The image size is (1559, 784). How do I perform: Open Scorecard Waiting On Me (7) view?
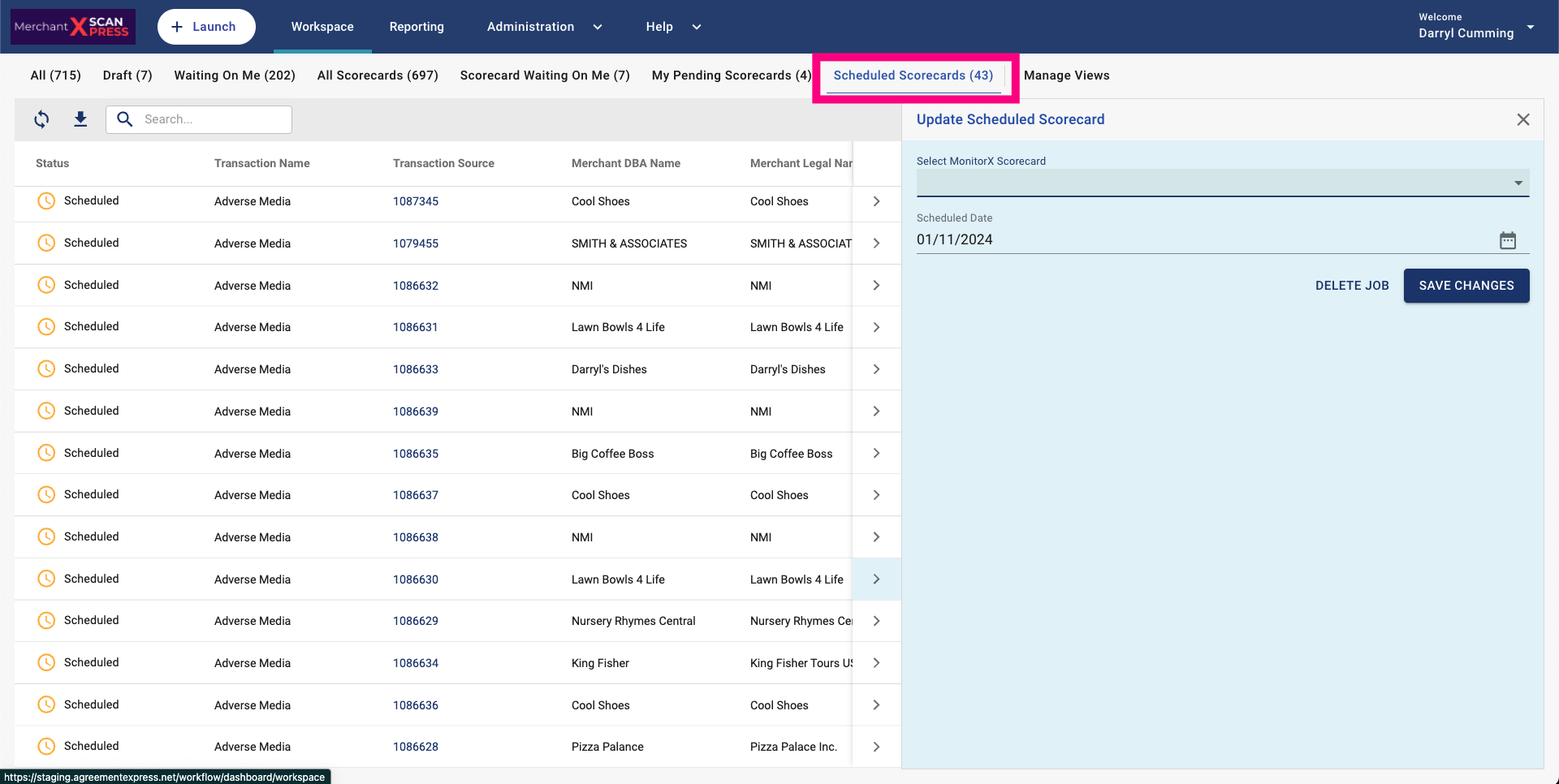(545, 75)
